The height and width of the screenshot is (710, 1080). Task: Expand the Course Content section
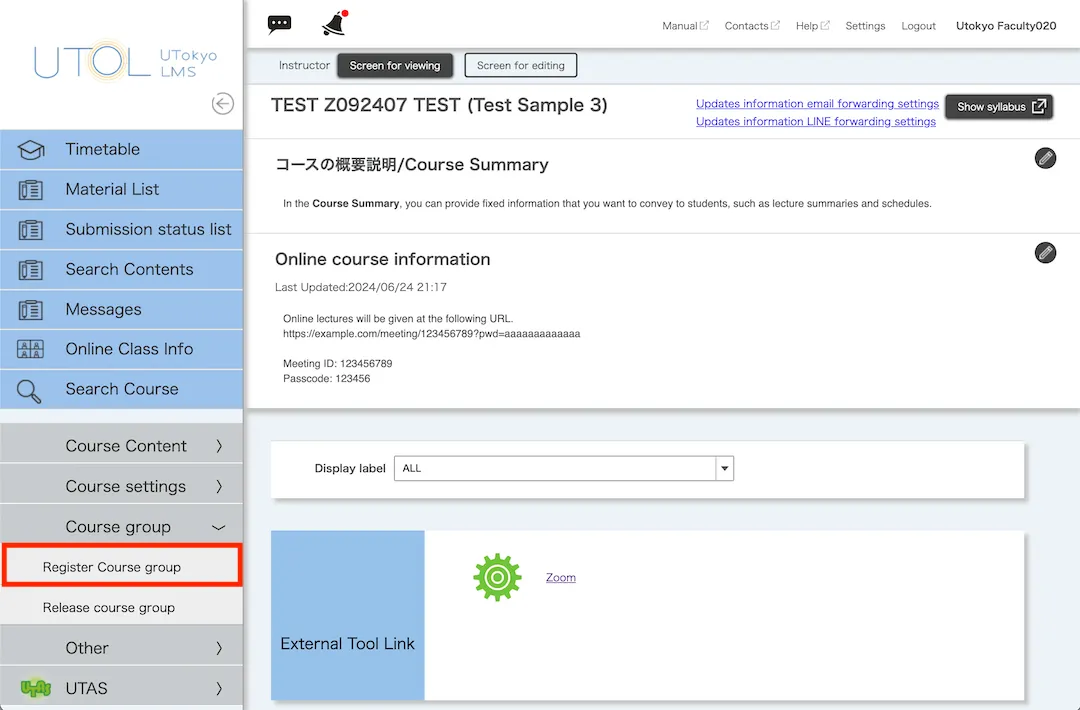pyautogui.click(x=121, y=446)
